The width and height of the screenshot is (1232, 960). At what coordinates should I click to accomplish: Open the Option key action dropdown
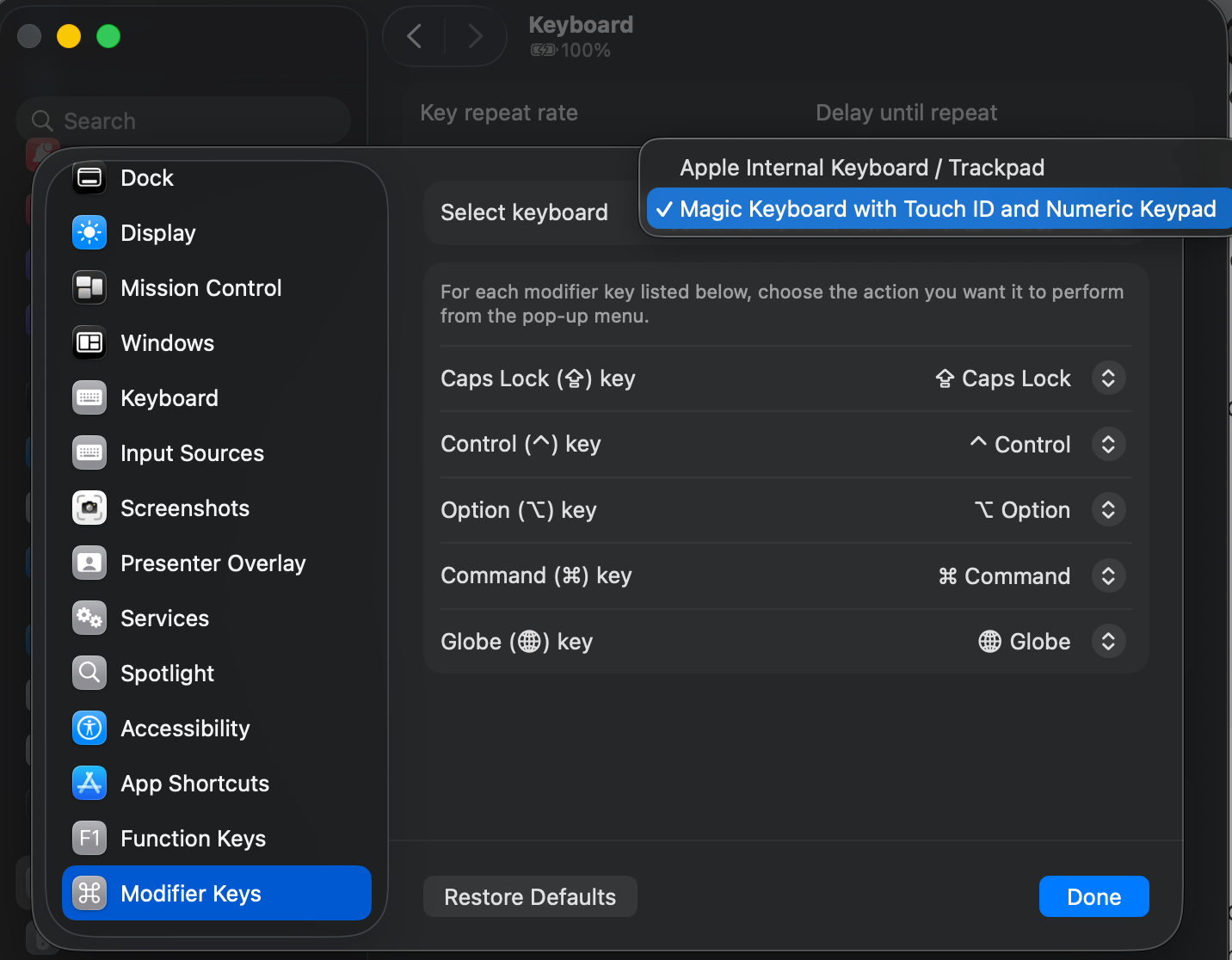click(1108, 510)
